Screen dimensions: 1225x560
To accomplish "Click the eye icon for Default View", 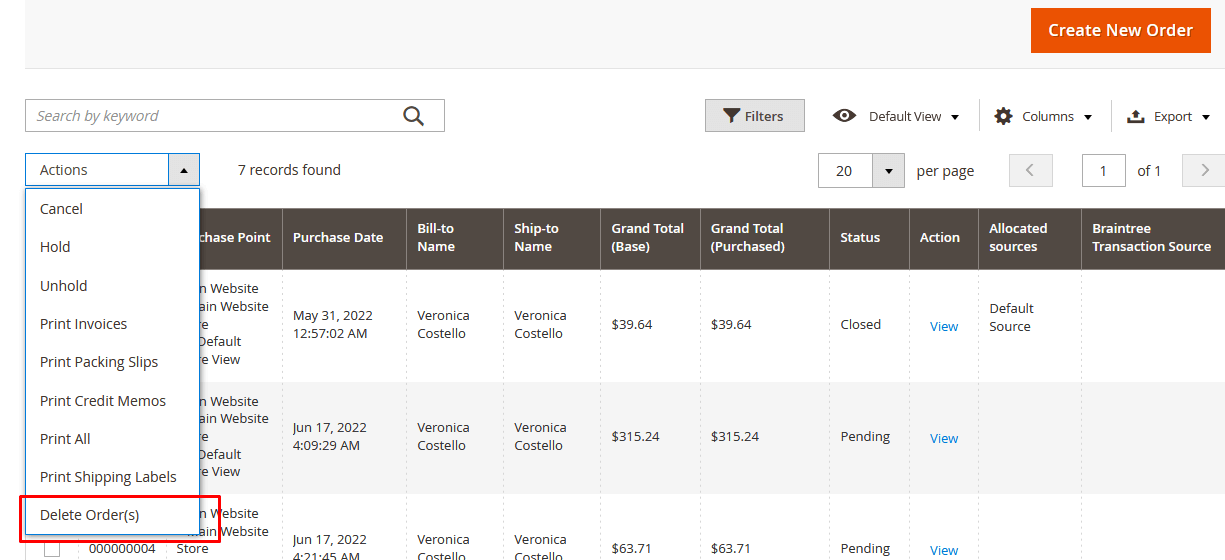I will (x=845, y=116).
